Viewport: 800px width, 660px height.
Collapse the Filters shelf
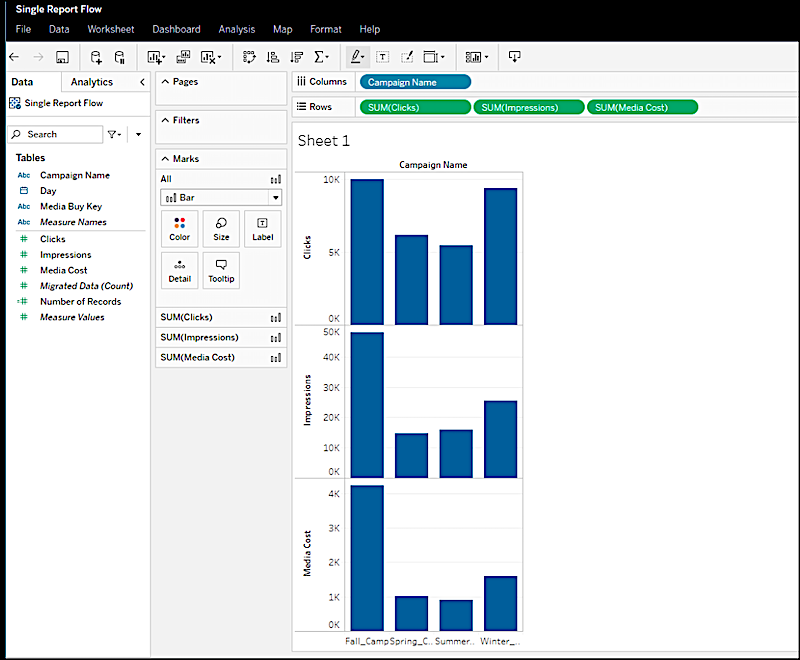click(x=165, y=120)
